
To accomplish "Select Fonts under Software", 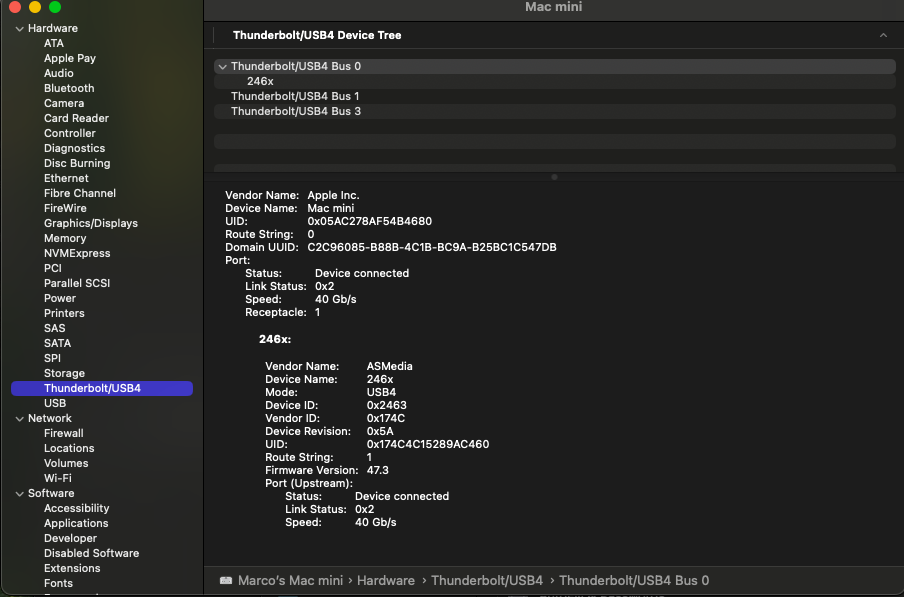I will (58, 583).
